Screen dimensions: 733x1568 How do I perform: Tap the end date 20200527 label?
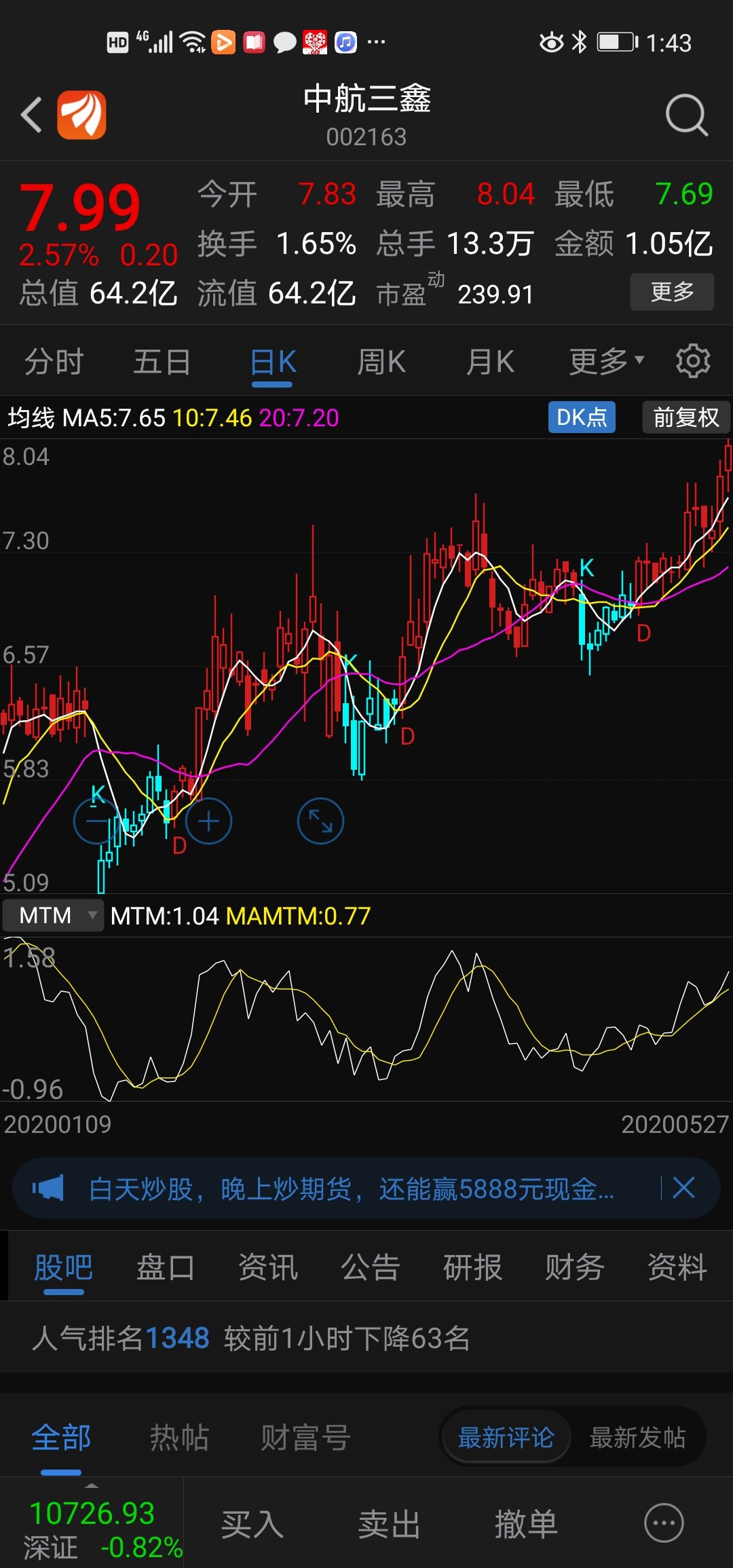[x=675, y=1124]
